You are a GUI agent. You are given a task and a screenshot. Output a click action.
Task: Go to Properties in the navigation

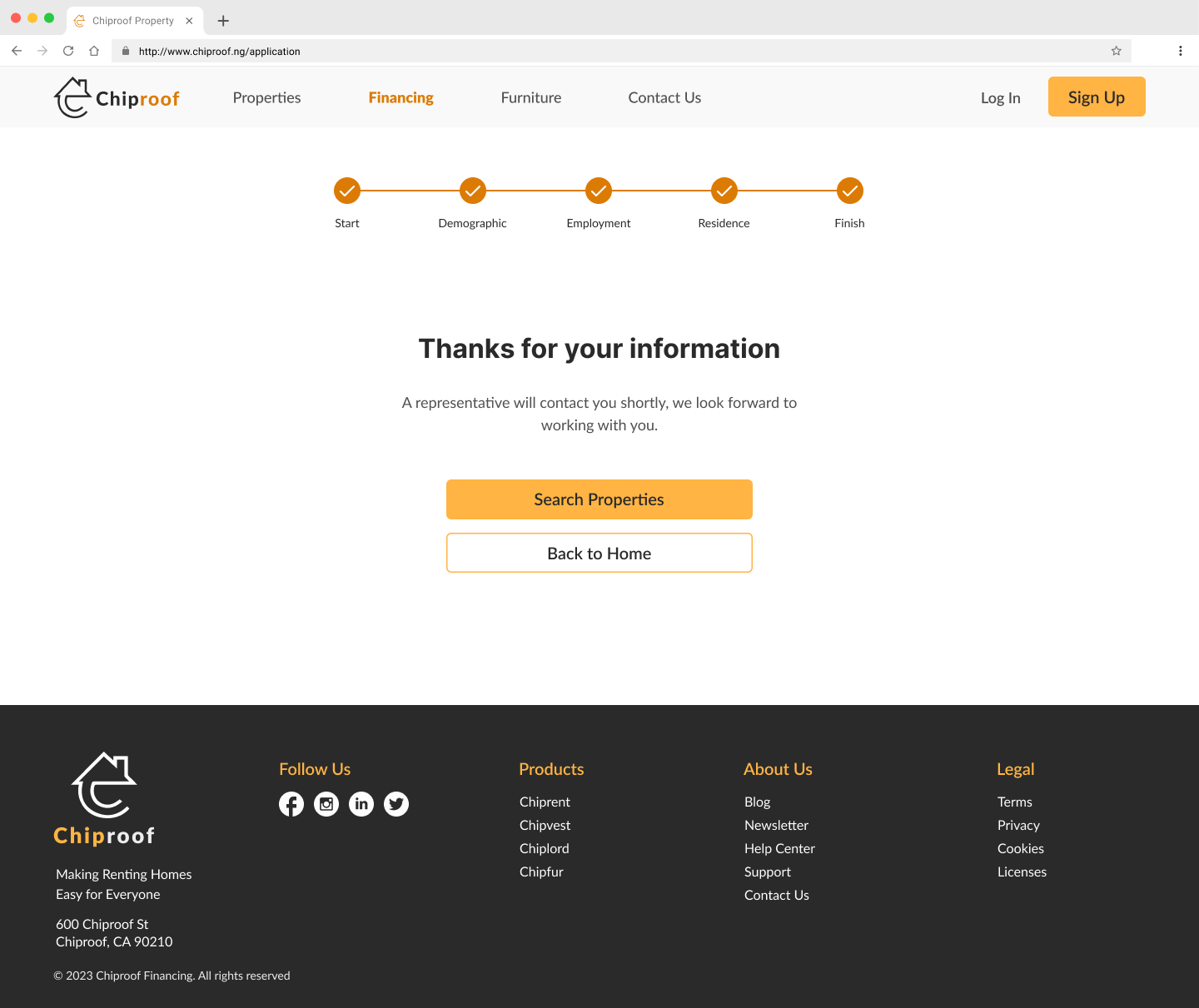(266, 97)
